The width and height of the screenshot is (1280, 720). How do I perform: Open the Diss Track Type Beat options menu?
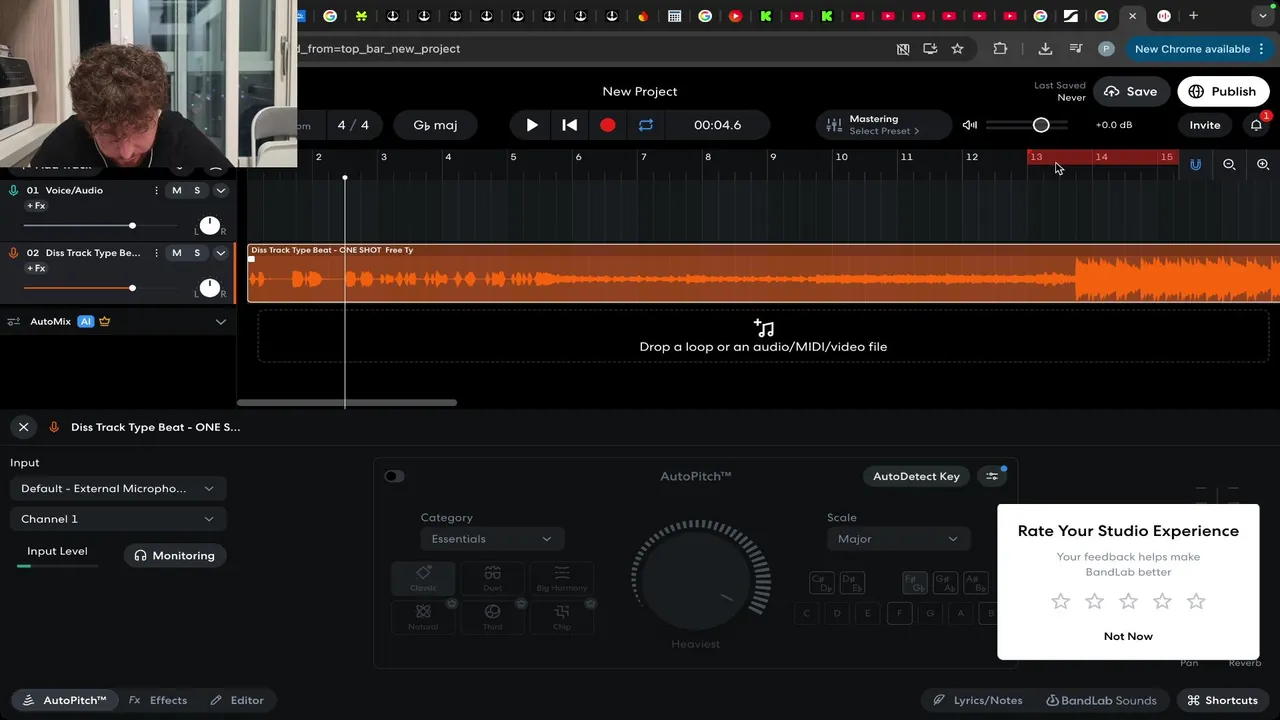(x=157, y=253)
